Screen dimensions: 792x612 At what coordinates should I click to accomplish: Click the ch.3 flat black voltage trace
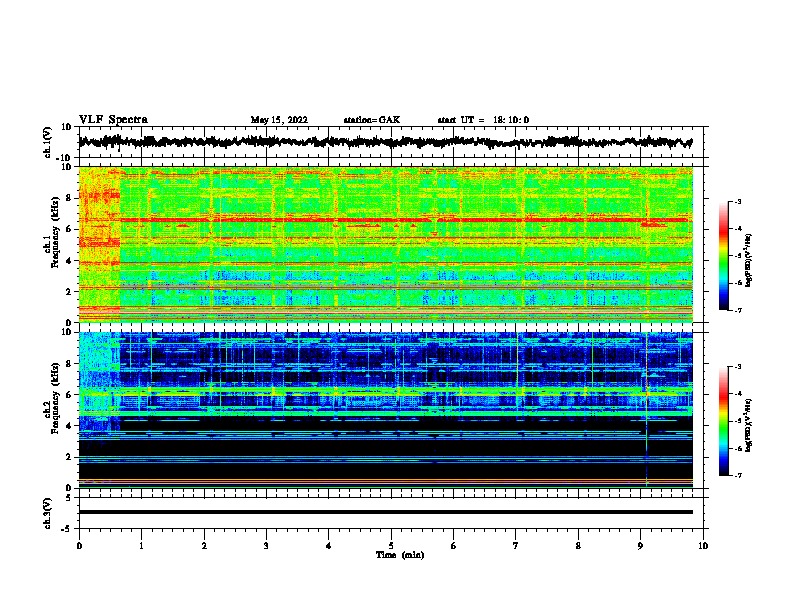coord(386,512)
